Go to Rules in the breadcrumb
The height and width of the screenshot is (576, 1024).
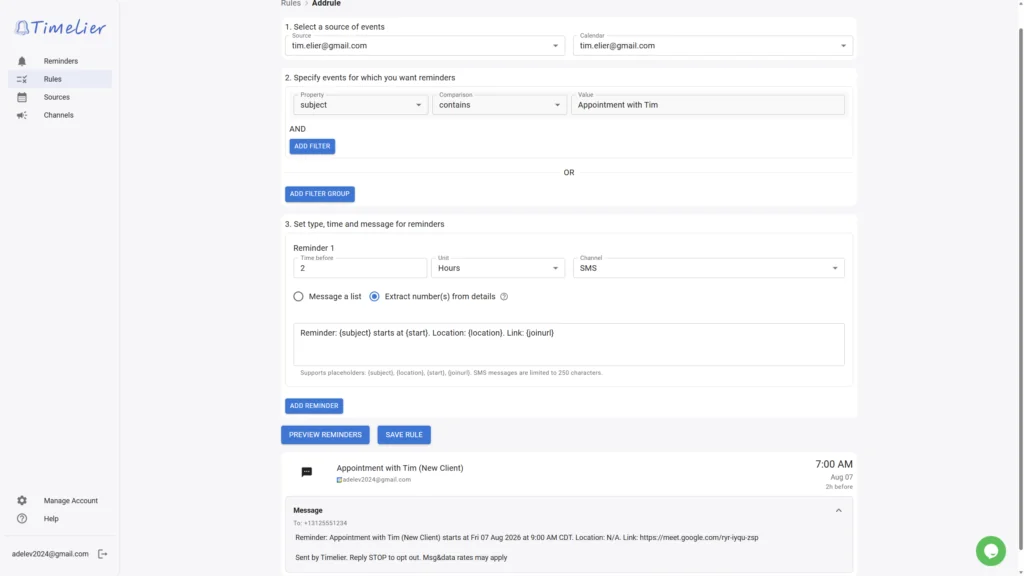(291, 3)
